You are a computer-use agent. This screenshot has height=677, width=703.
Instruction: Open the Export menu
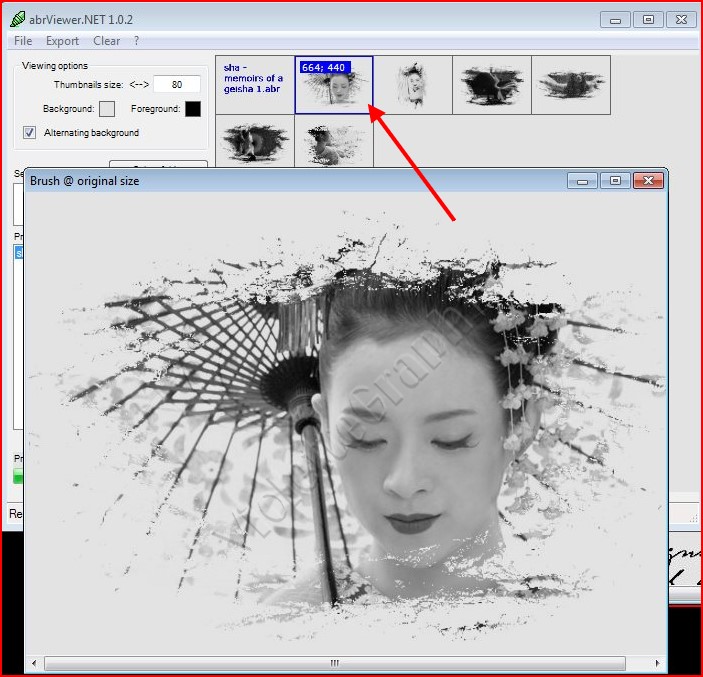62,41
